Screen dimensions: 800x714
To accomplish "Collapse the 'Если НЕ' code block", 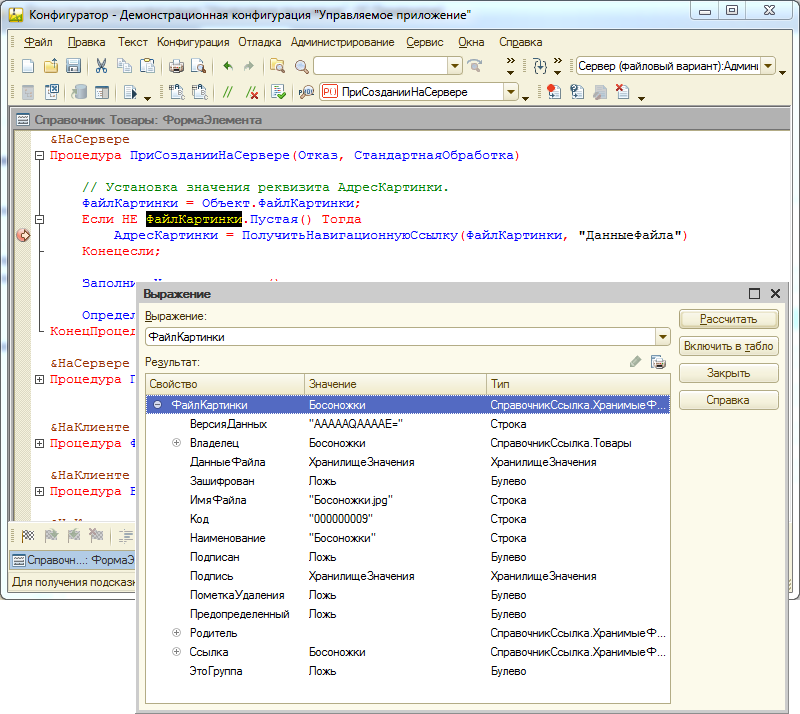I will coord(39,219).
